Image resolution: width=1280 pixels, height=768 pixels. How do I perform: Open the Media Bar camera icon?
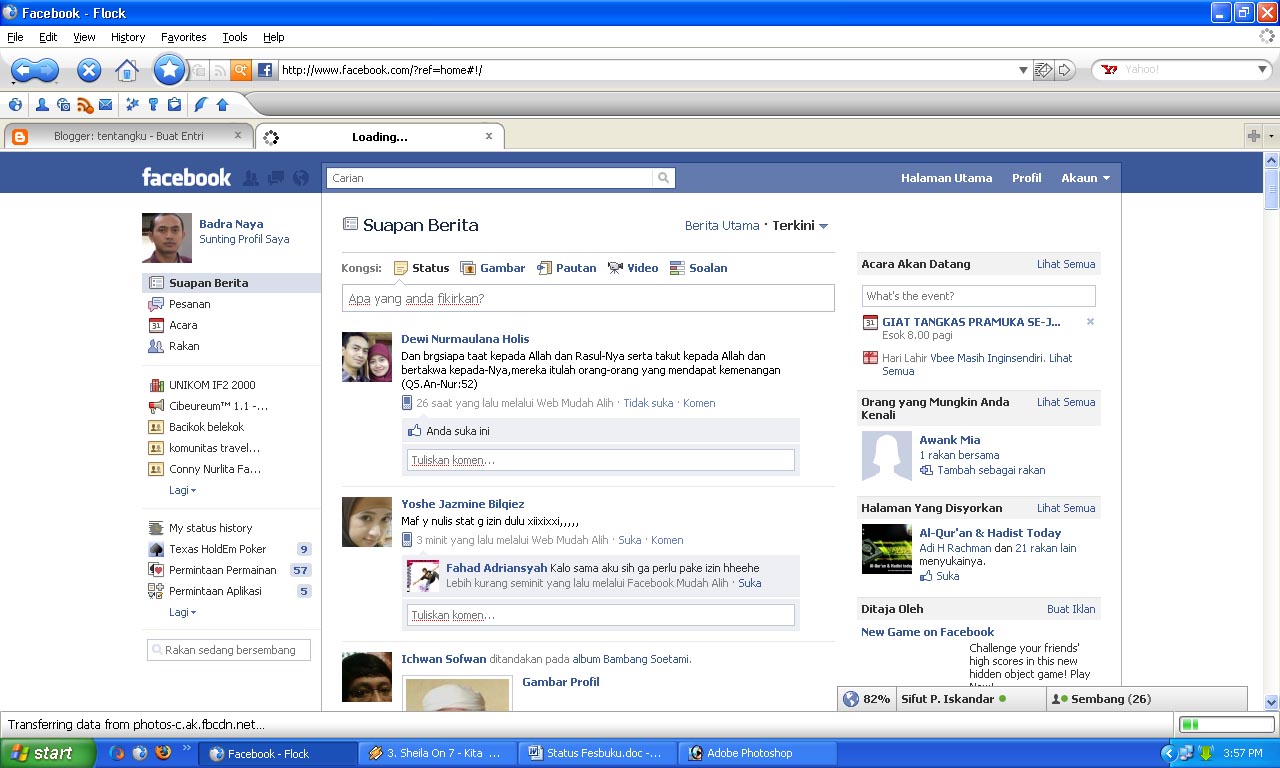(63, 104)
